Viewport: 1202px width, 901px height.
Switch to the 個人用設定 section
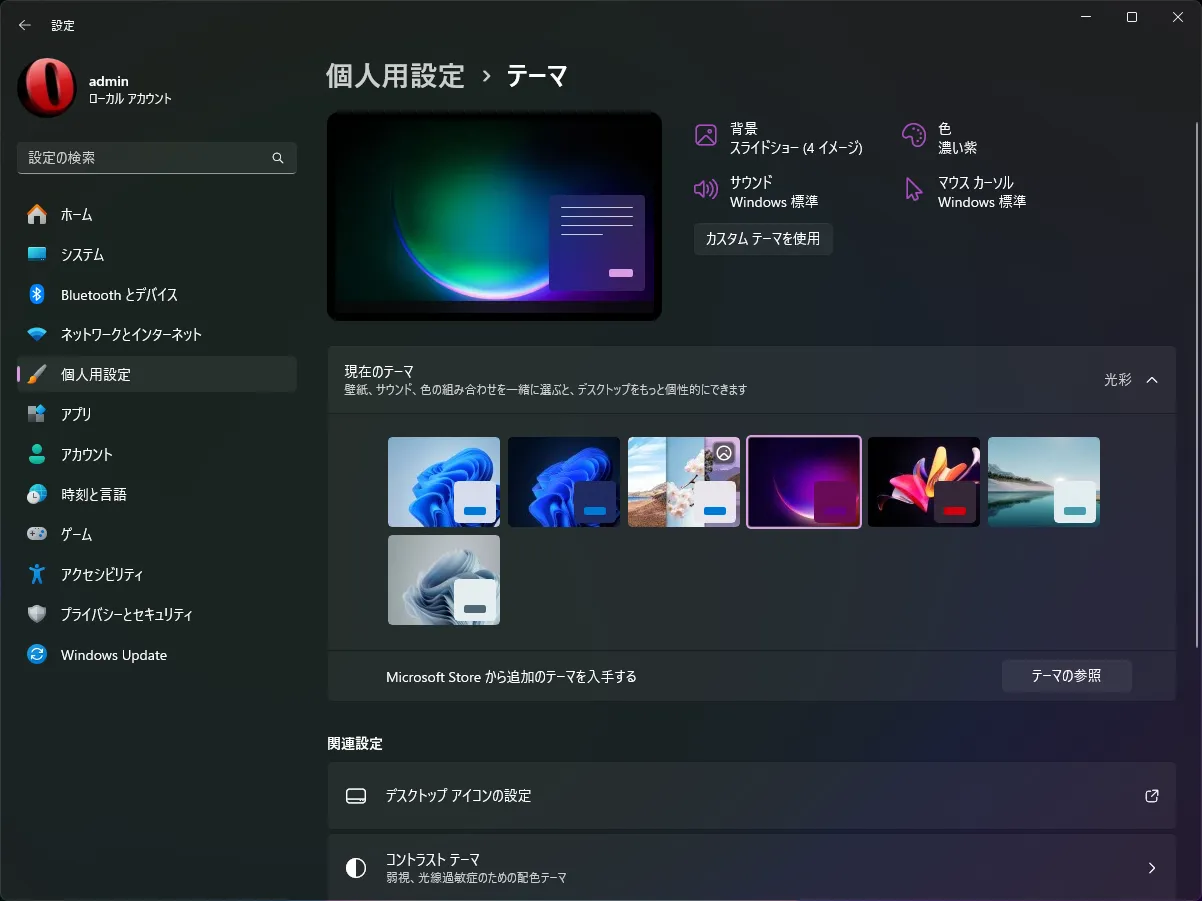[95, 374]
